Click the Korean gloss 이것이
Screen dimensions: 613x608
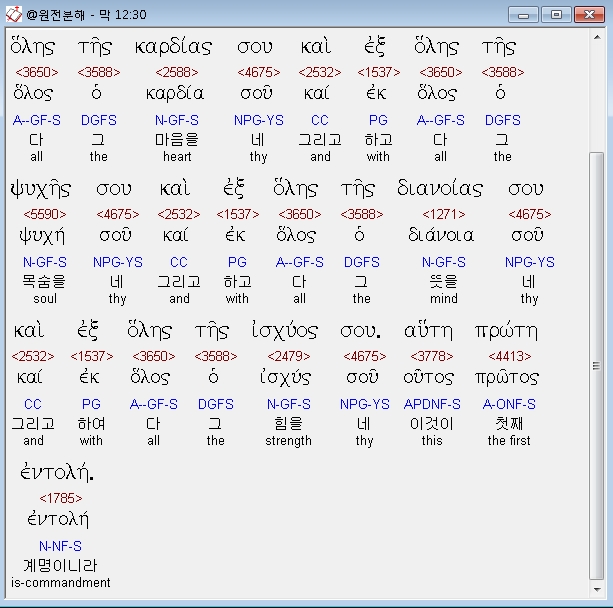point(432,423)
